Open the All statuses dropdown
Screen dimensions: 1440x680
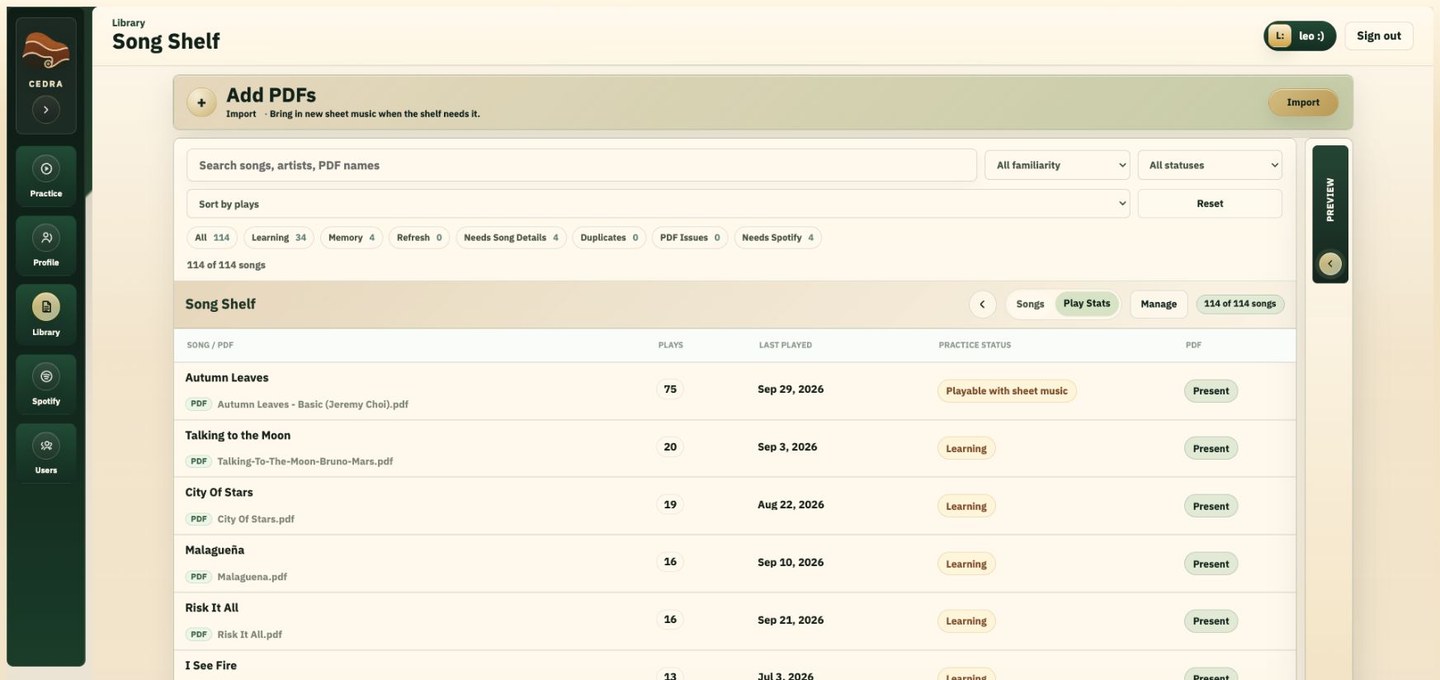click(x=1210, y=165)
